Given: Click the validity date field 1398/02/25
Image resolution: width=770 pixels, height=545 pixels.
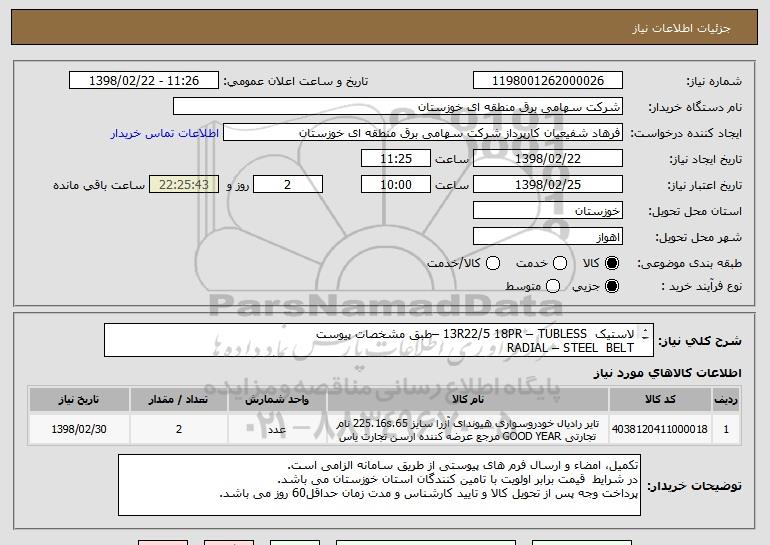Looking at the screenshot, I should point(546,185).
